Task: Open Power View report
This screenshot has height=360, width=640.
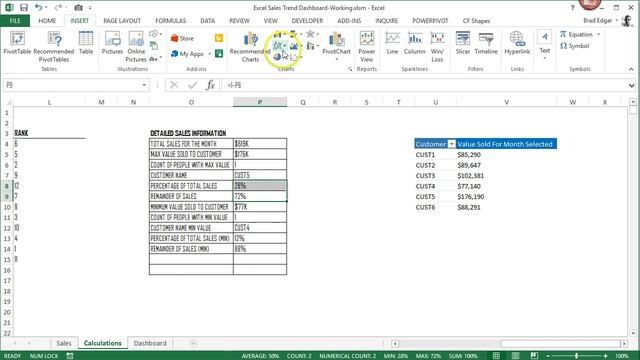Action: [367, 47]
